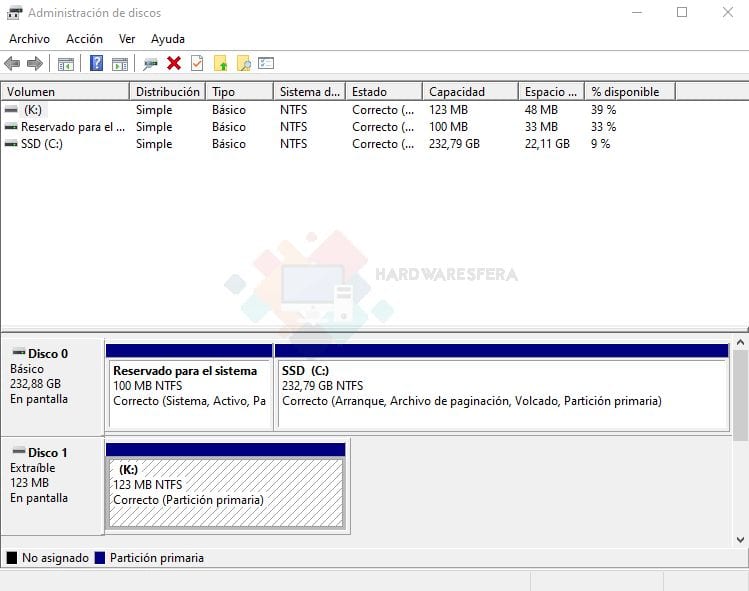This screenshot has height=591, width=749.
Task: Click the settings list view toolbar icon
Action: (x=266, y=63)
